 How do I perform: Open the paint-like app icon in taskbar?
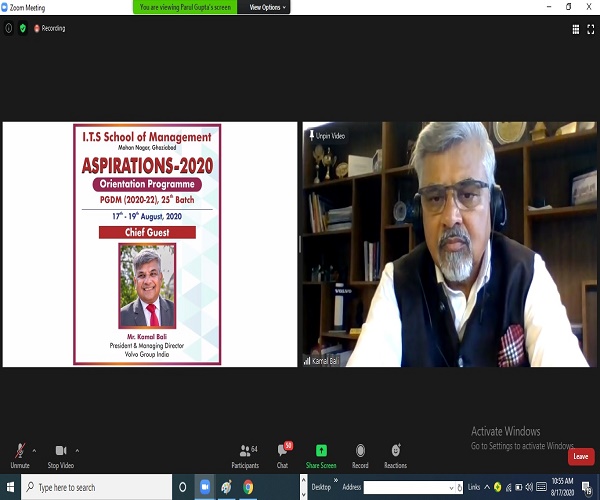click(x=227, y=487)
